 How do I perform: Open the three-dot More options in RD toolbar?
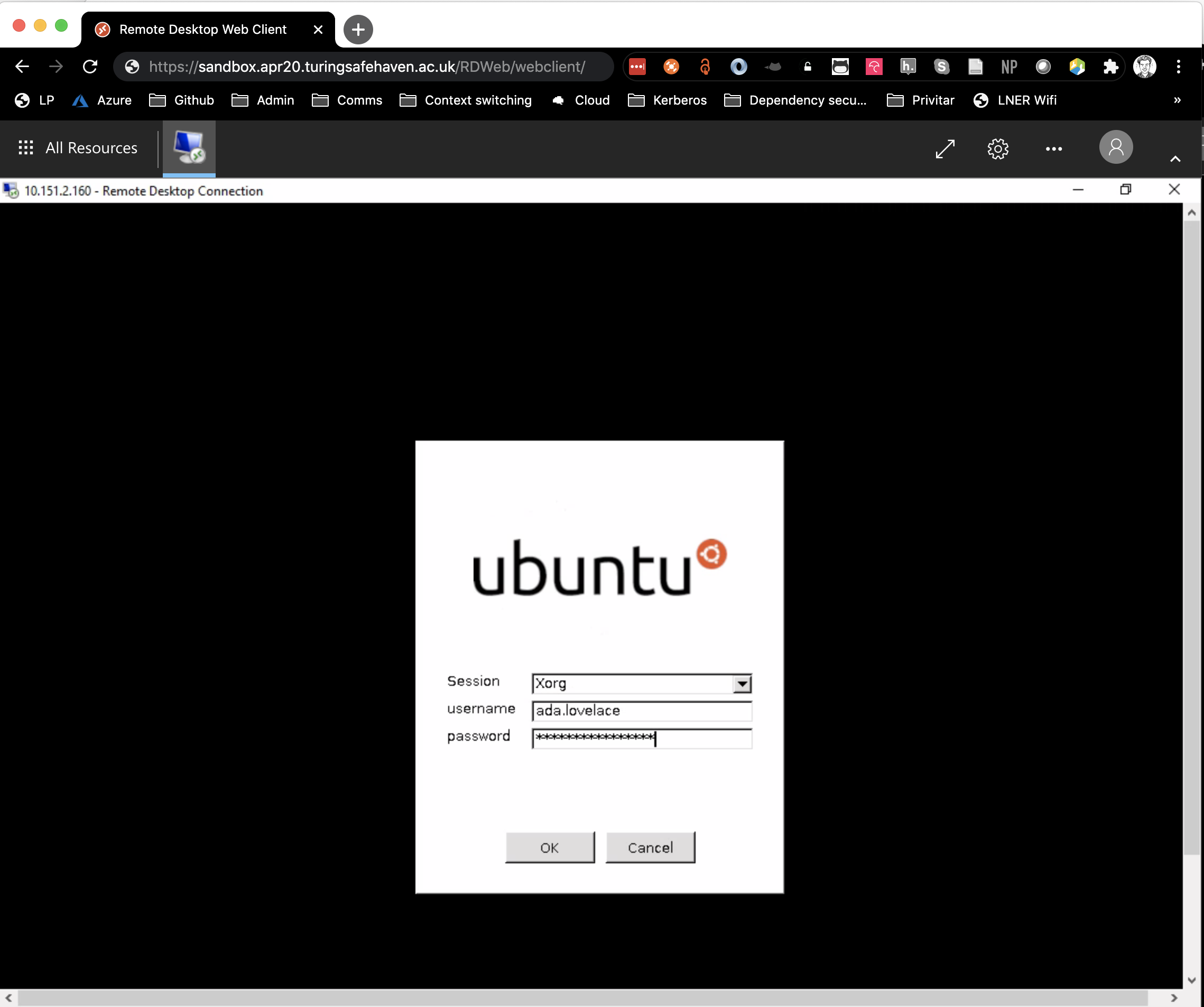click(1054, 149)
